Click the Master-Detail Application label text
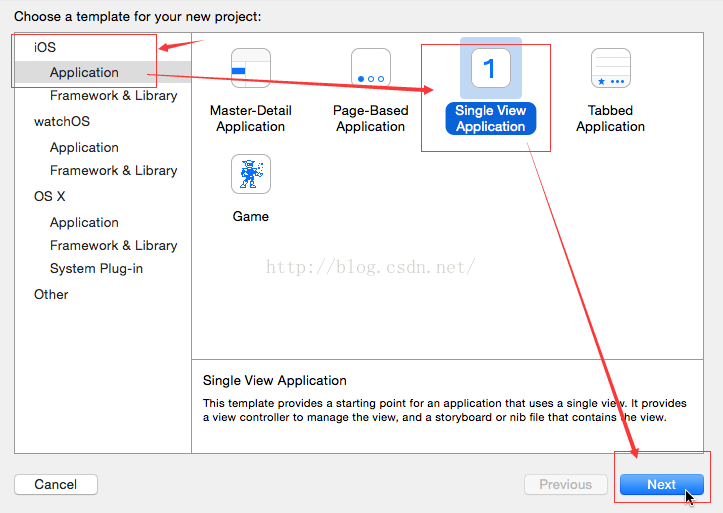The image size is (723, 513). click(x=250, y=118)
